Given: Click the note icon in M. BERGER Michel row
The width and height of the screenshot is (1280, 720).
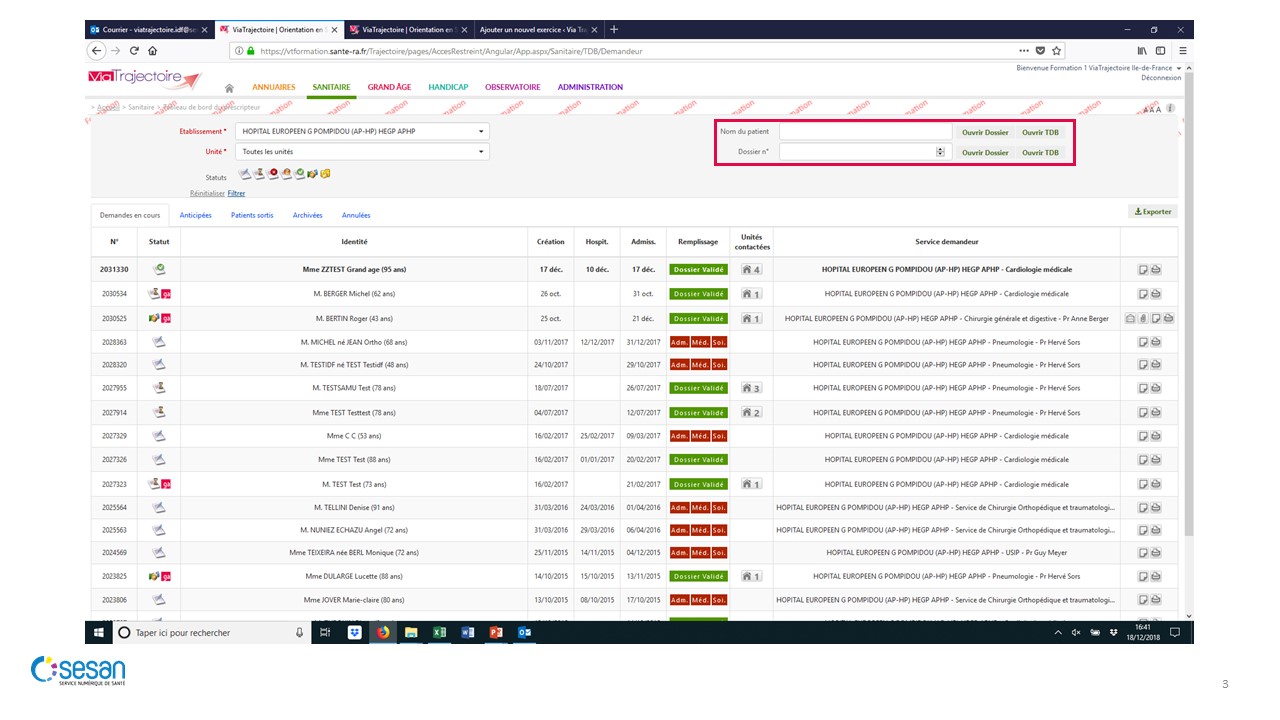Looking at the screenshot, I should click(1143, 294).
